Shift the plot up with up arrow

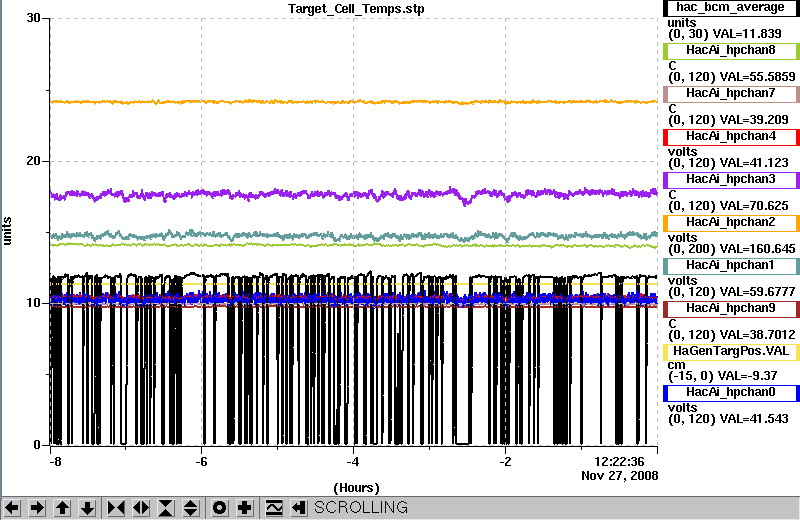tap(62, 508)
